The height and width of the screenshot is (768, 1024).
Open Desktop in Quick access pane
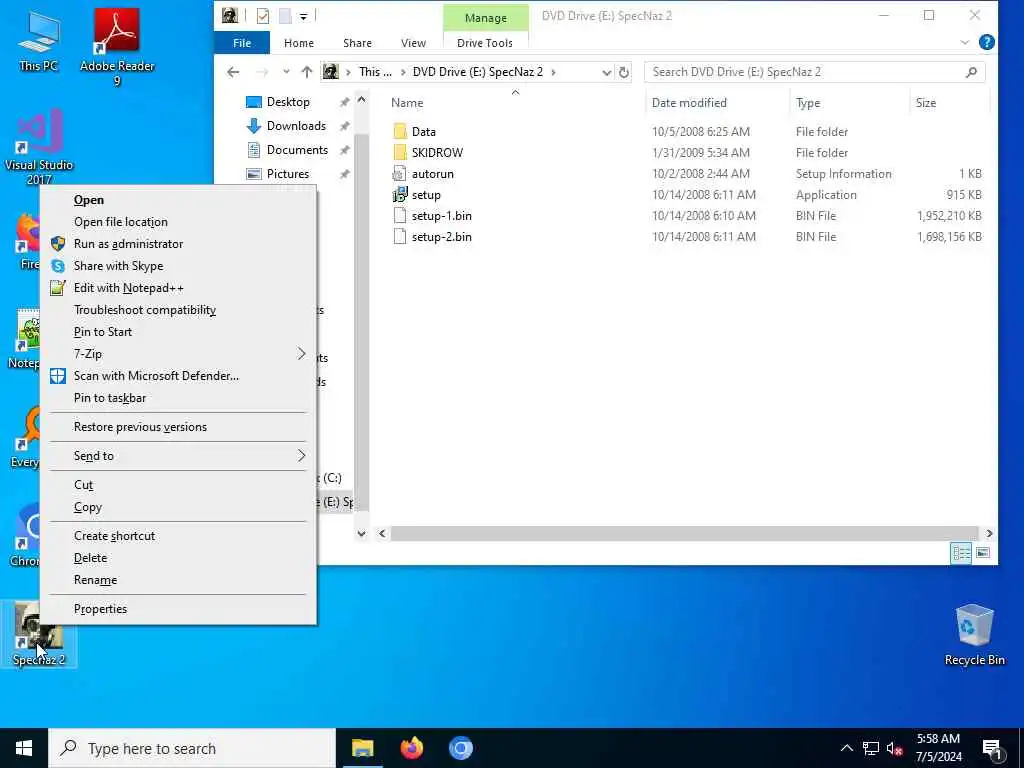click(287, 102)
